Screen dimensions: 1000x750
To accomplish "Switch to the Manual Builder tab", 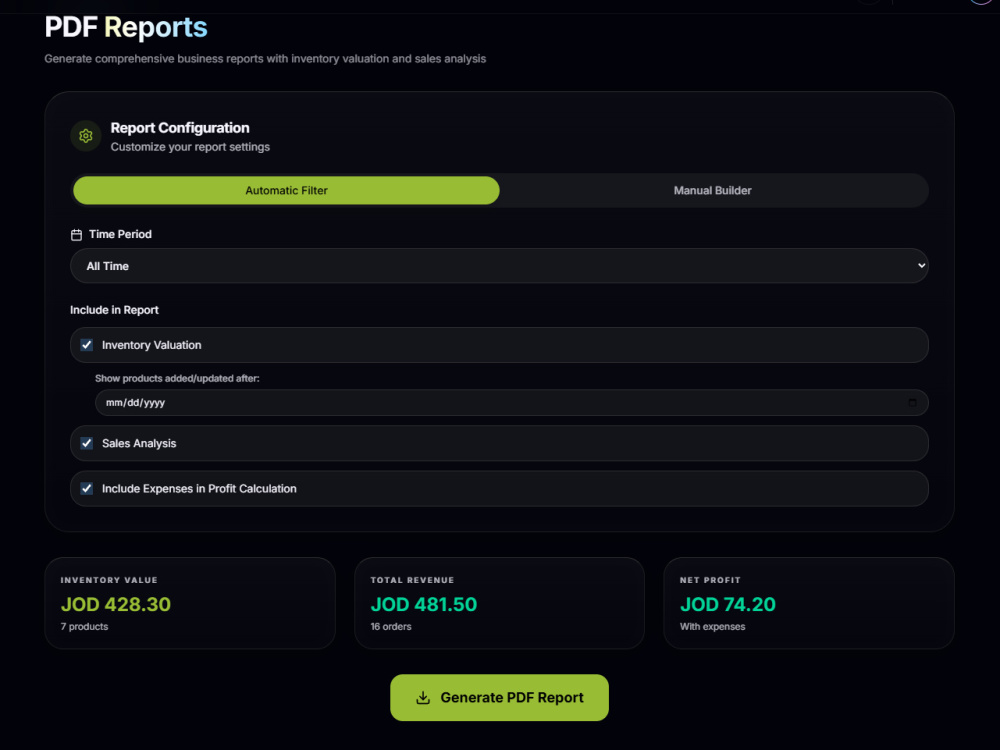I will click(712, 191).
